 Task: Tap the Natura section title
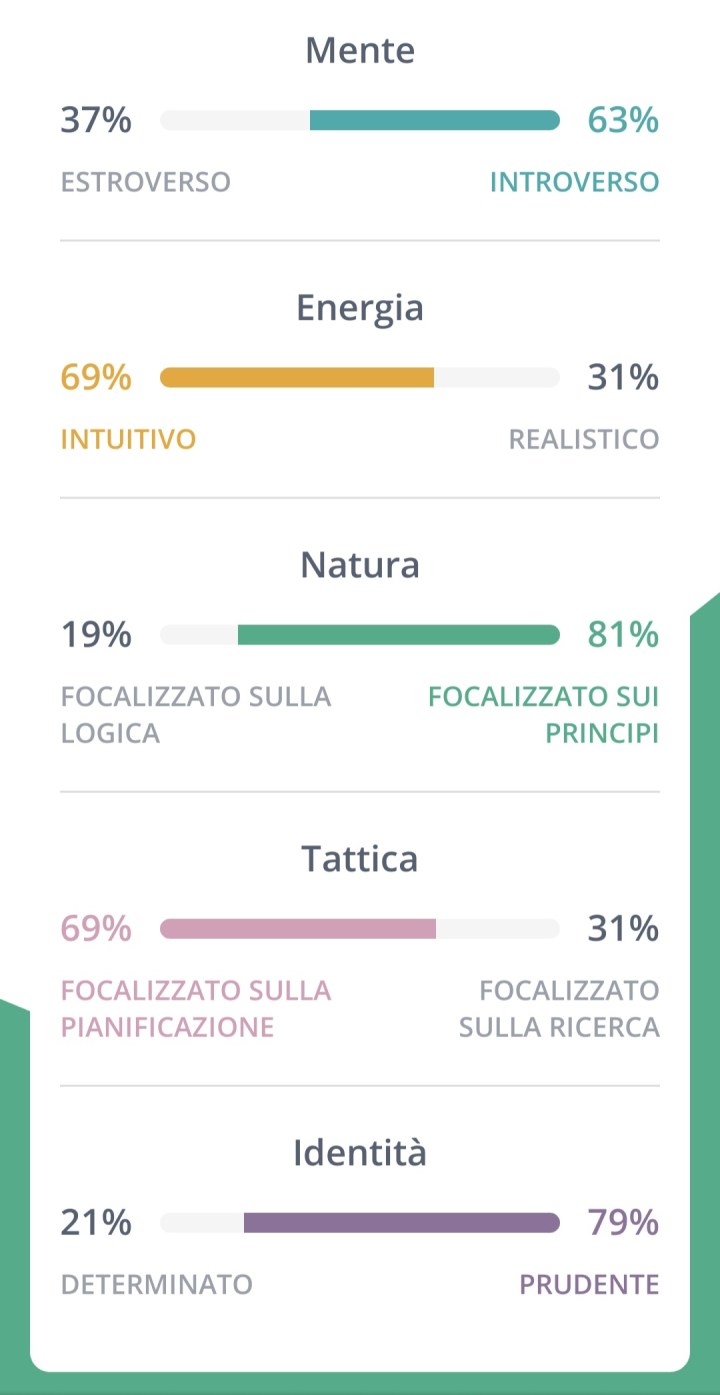click(360, 565)
